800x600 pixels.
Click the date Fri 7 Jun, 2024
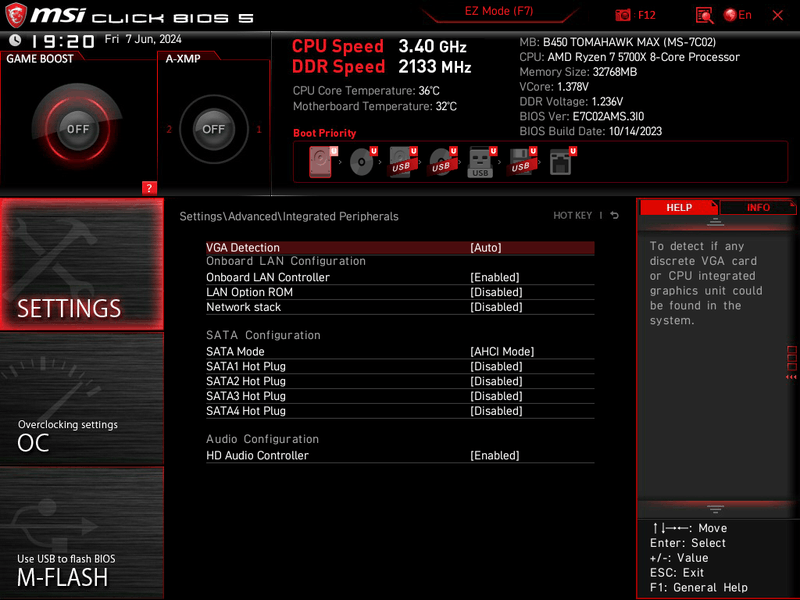pos(143,39)
